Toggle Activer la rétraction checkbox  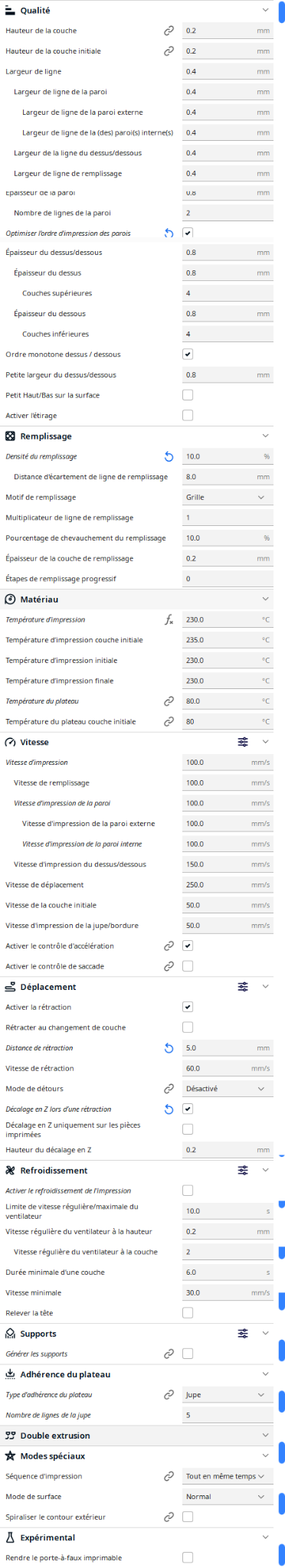point(188,1008)
